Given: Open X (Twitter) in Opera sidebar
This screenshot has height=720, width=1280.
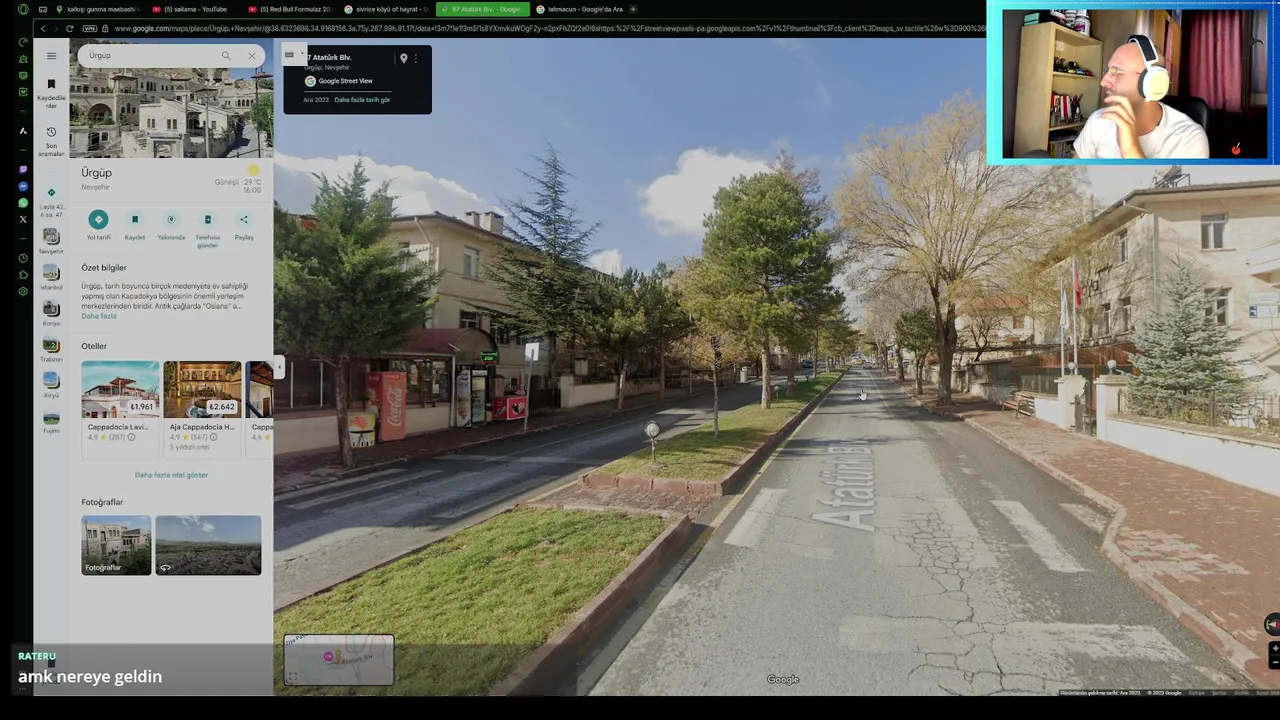Looking at the screenshot, I should pyautogui.click(x=23, y=219).
